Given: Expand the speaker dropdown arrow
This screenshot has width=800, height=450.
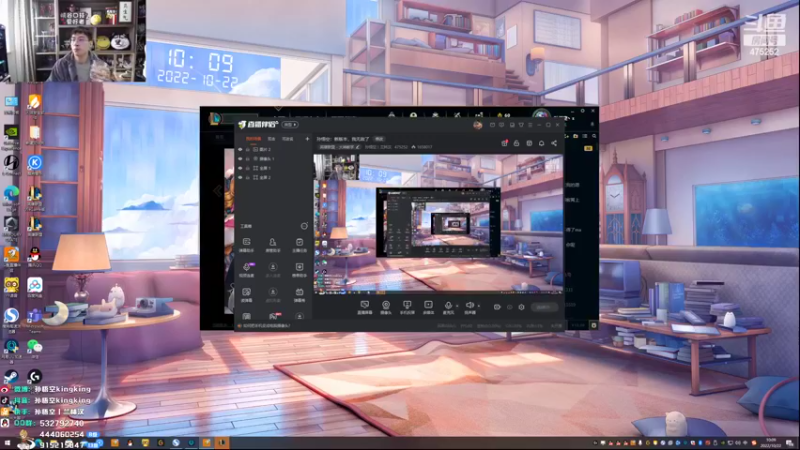Looking at the screenshot, I should (479, 306).
